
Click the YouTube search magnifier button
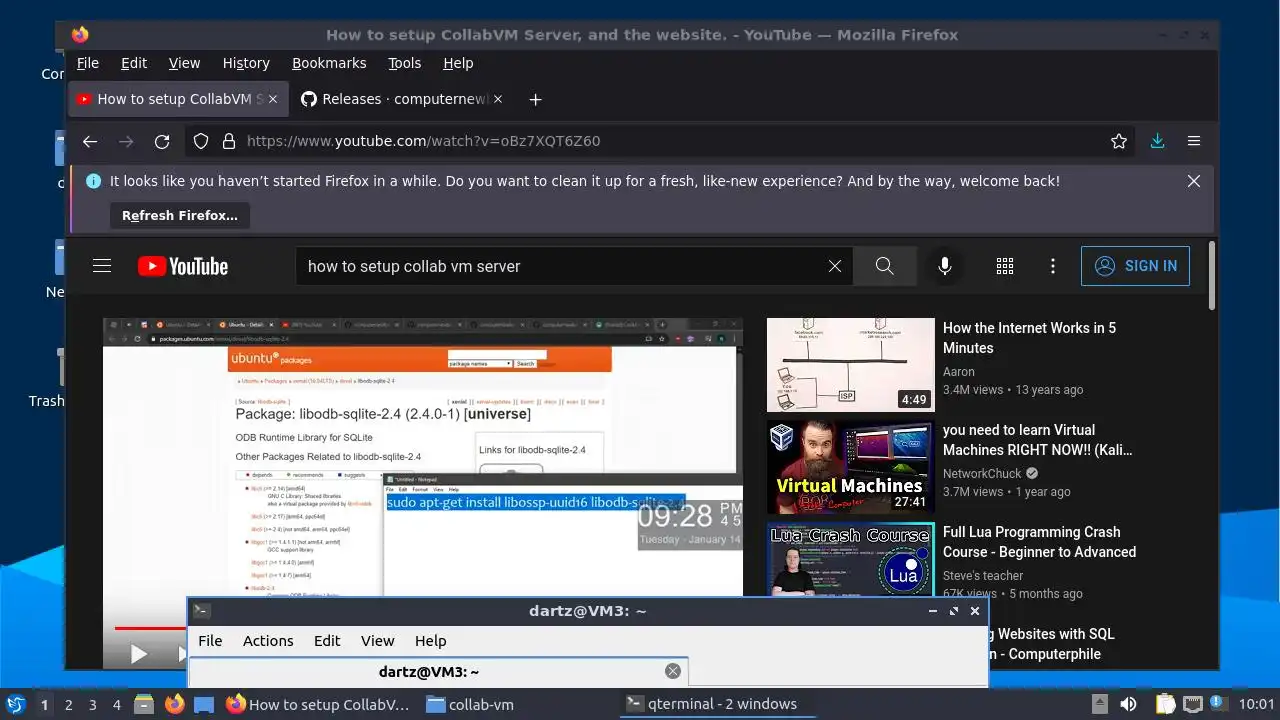[x=884, y=266]
